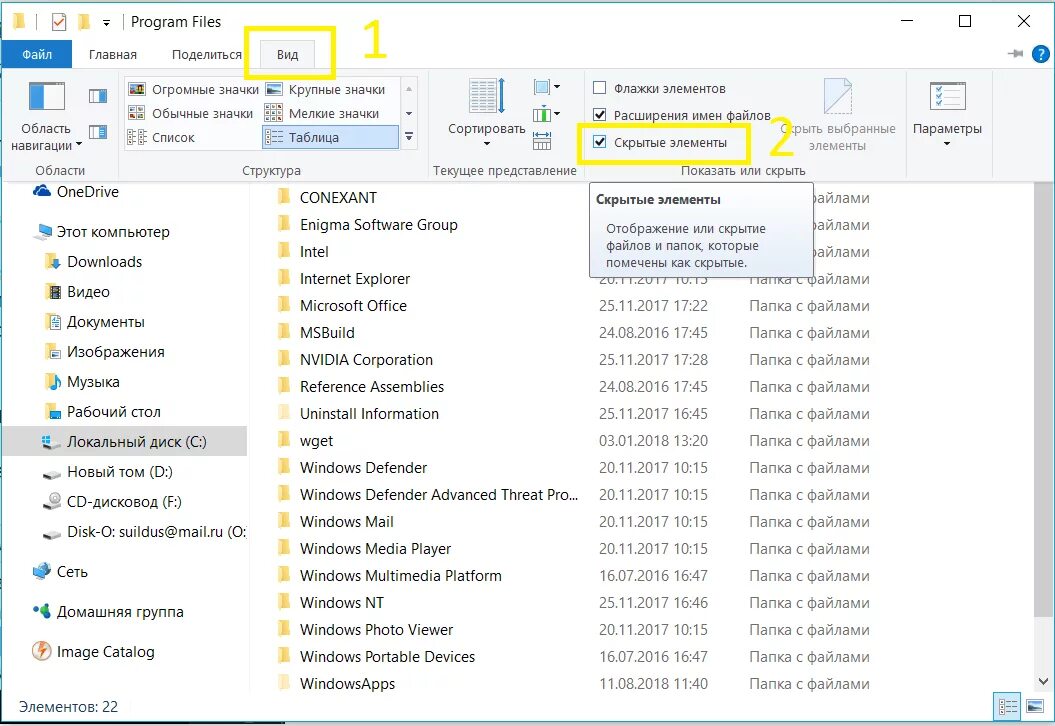The width and height of the screenshot is (1055, 726).
Task: Open Документы in navigation pane
Action: [95, 322]
